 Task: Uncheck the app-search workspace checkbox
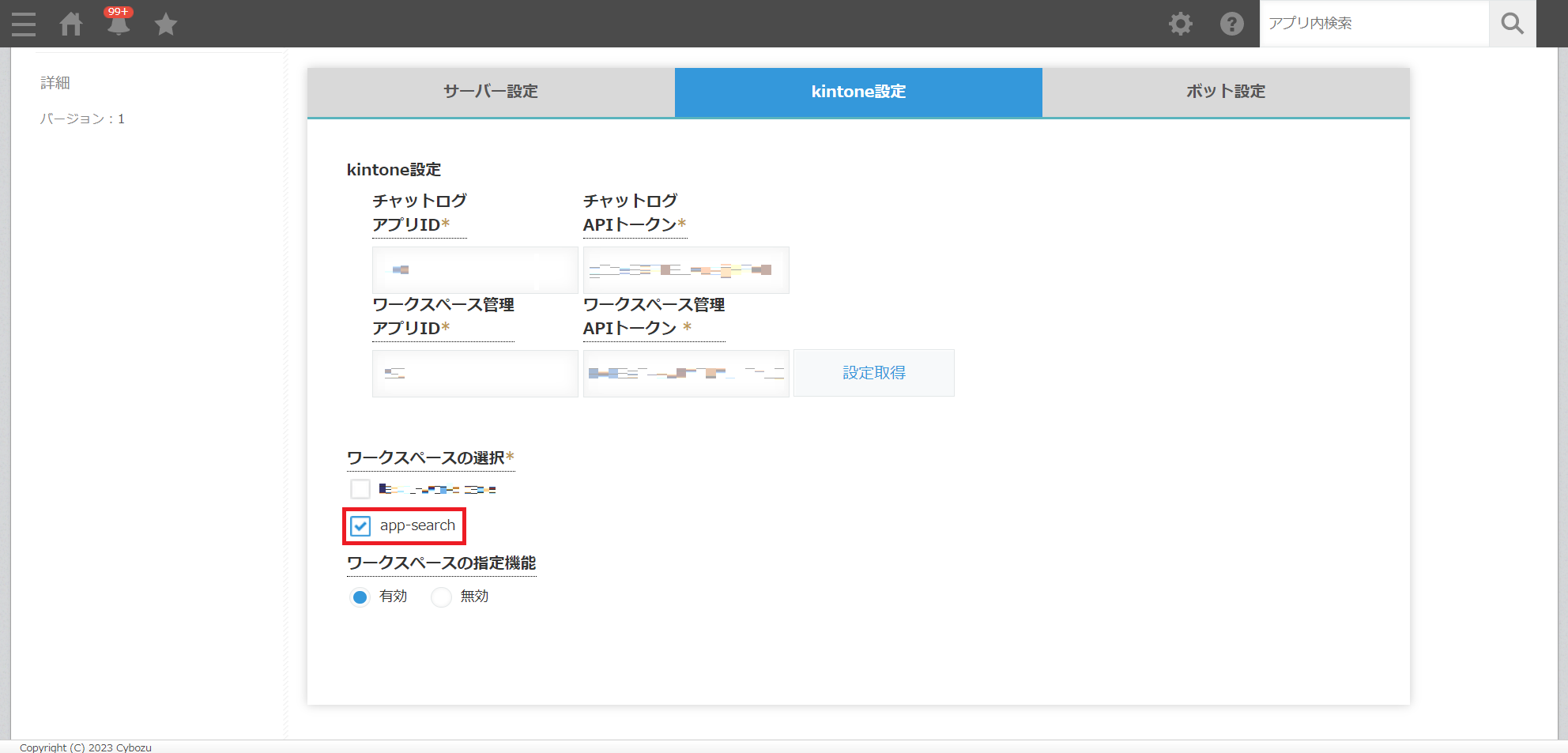360,526
